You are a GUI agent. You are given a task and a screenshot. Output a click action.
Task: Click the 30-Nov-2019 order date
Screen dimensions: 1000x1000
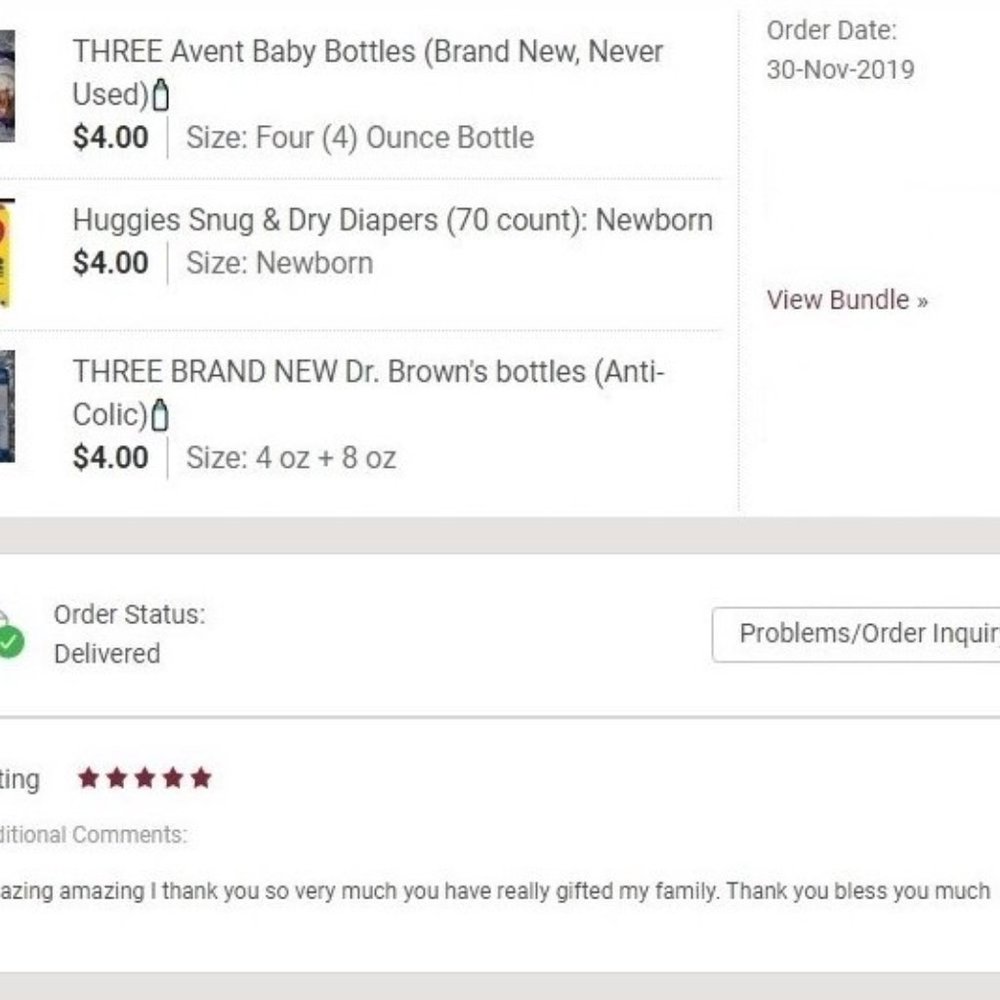tap(840, 70)
